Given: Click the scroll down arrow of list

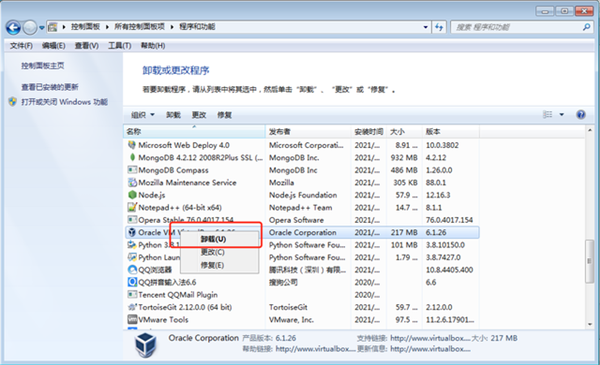Looking at the screenshot, I should [x=590, y=324].
